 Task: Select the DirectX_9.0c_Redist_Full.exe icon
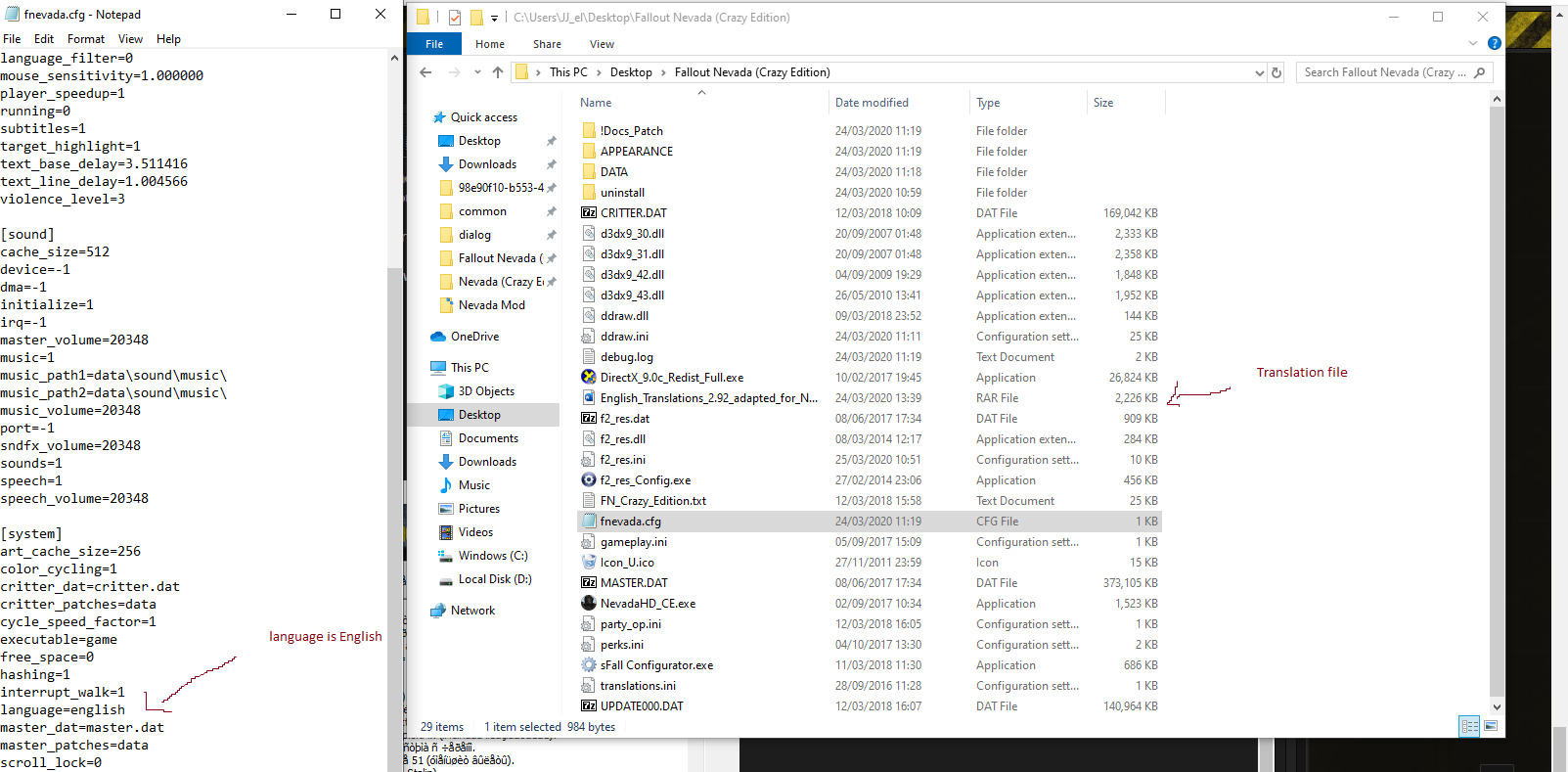(x=589, y=377)
